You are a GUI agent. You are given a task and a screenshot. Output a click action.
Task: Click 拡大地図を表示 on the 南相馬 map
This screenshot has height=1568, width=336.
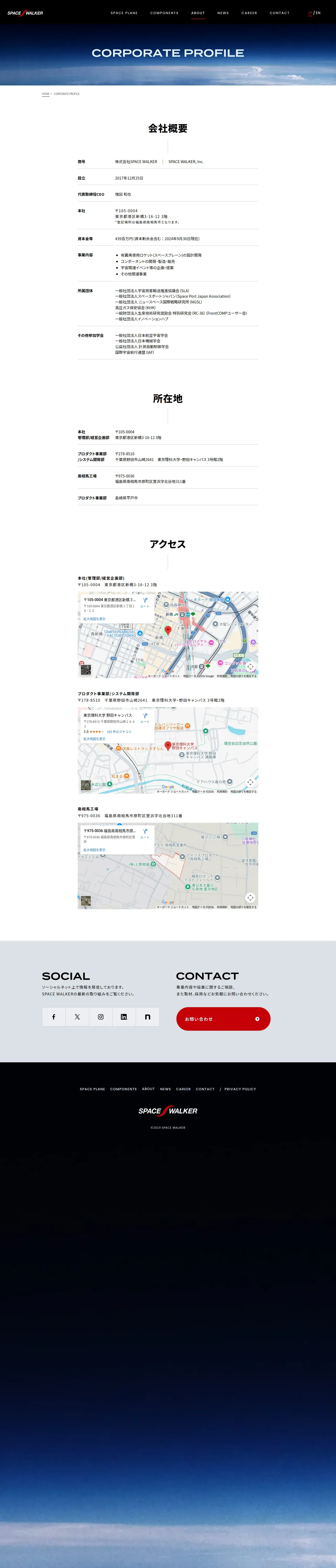[x=94, y=850]
